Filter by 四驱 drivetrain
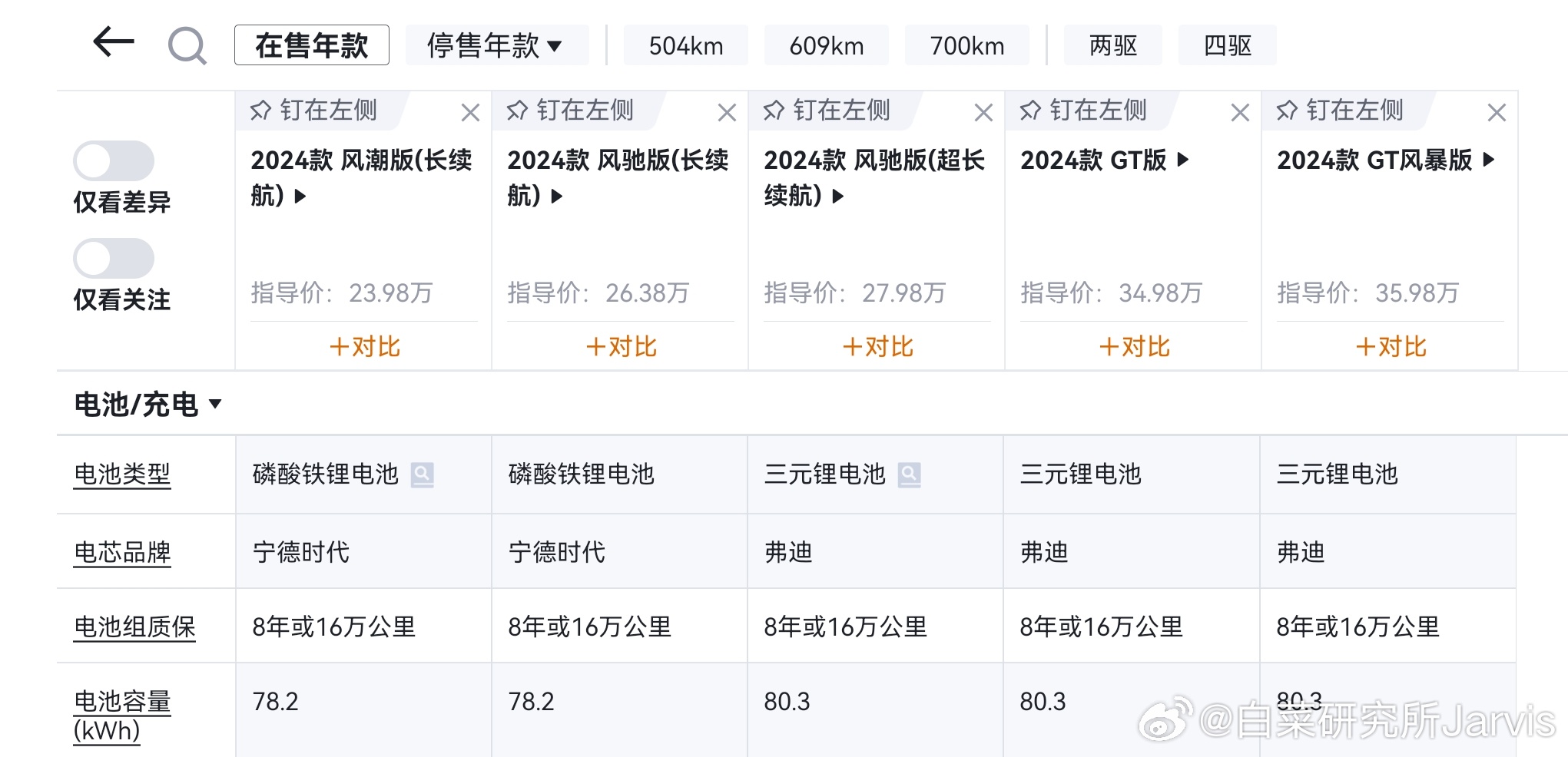The height and width of the screenshot is (757, 1568). (x=1228, y=45)
